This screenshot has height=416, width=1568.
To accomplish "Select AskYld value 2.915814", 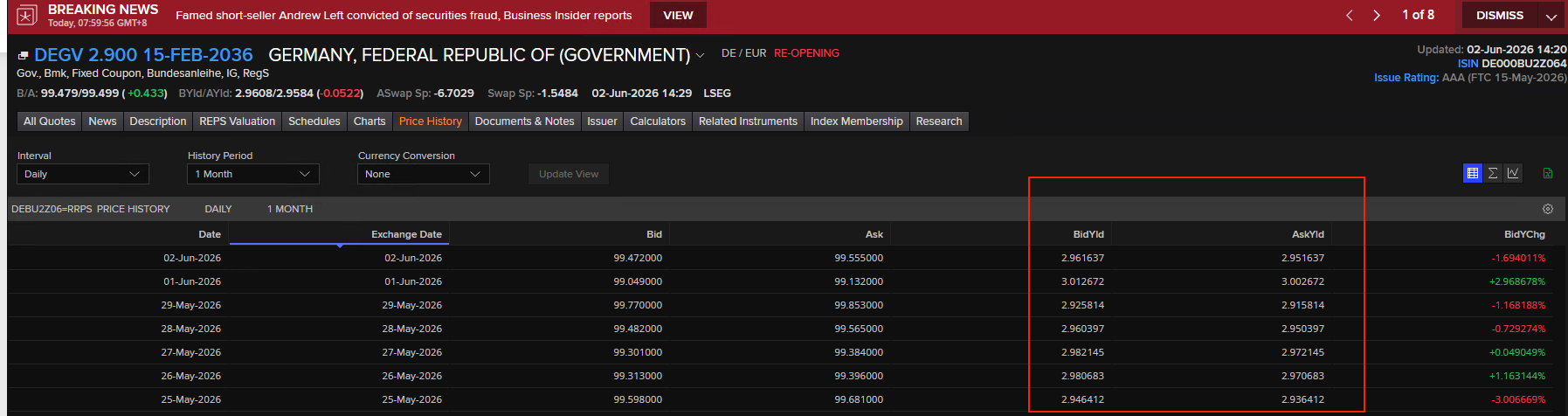I will 1302,305.
